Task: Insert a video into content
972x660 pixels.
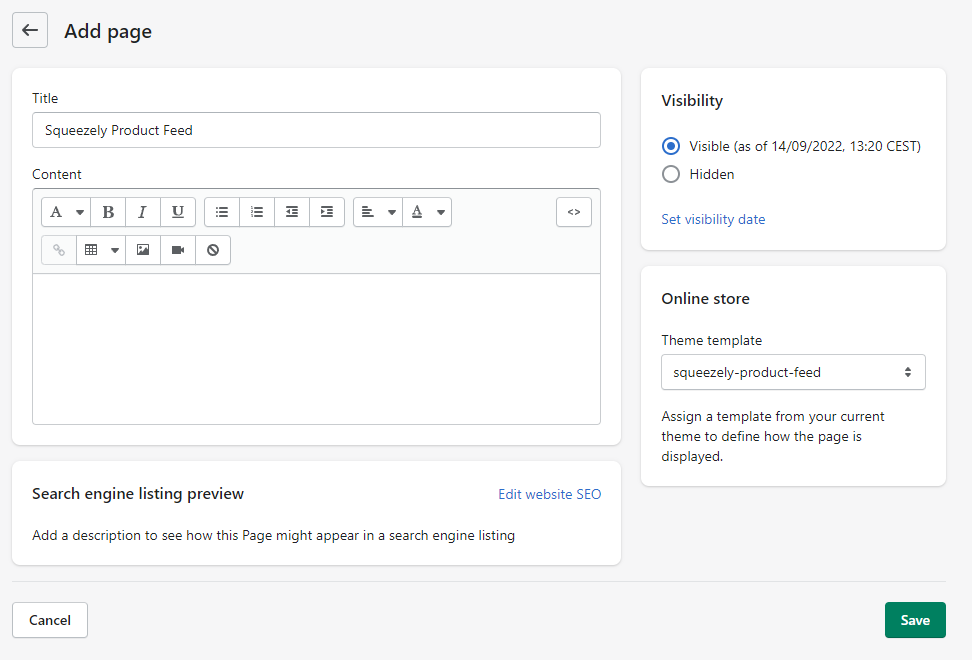Action: (x=178, y=250)
